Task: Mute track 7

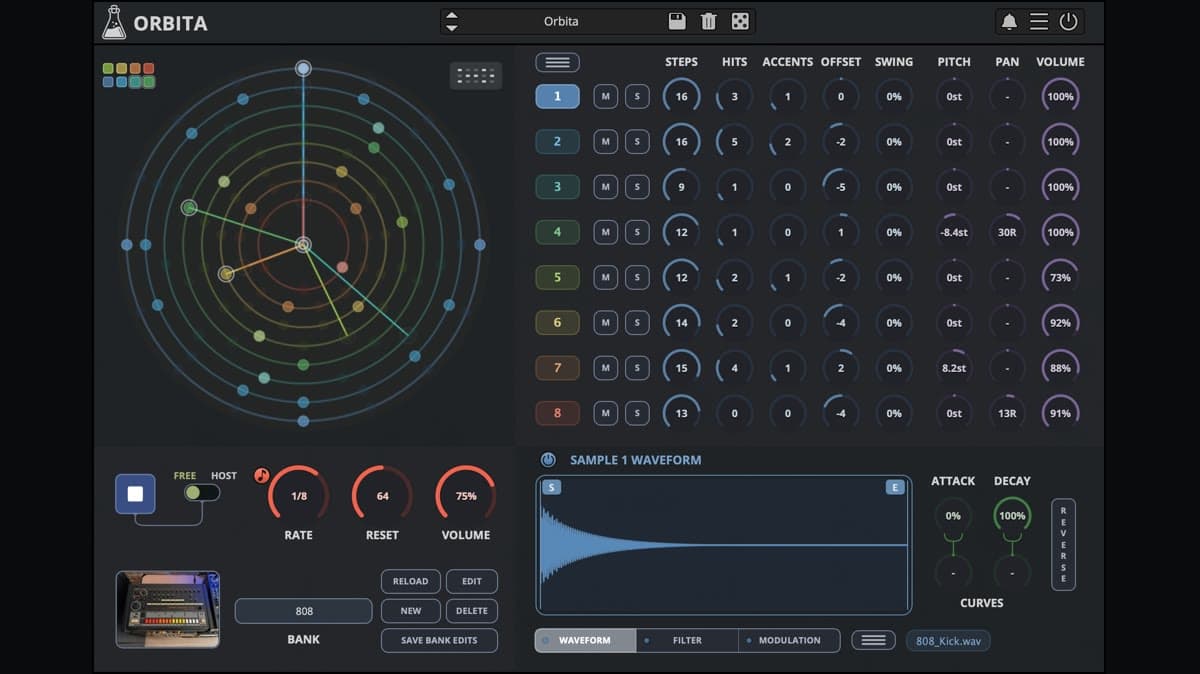Action: (605, 368)
